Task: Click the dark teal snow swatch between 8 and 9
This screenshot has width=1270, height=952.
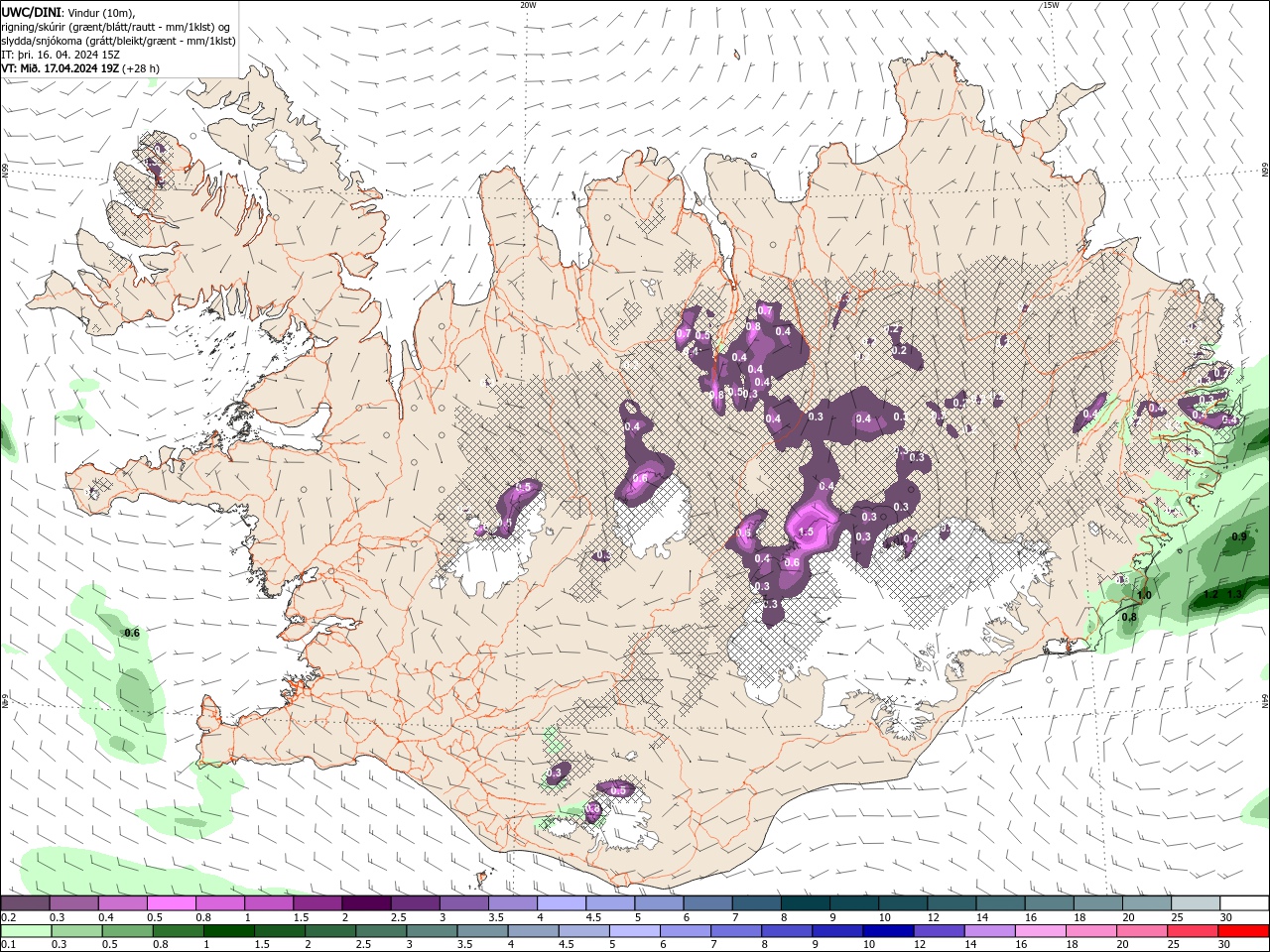Action: point(805,903)
